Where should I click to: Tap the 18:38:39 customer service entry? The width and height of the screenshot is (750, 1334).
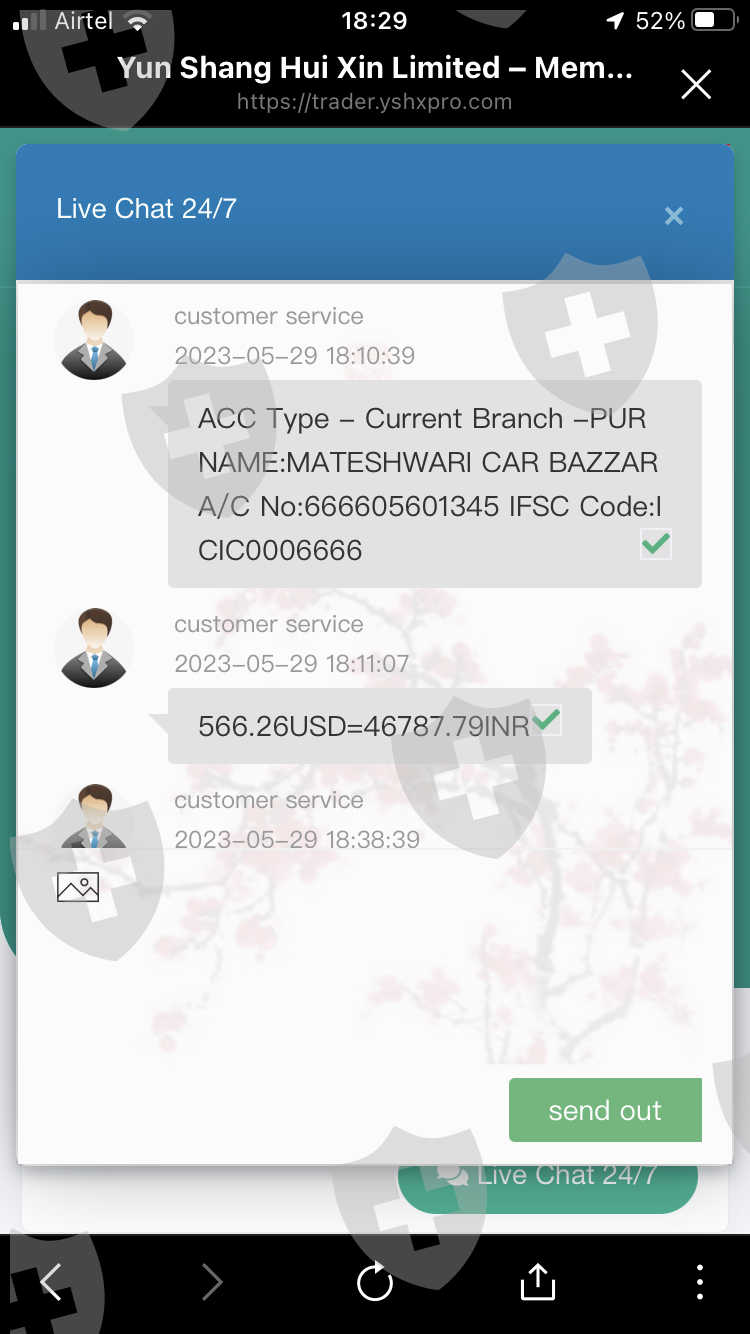pos(297,820)
